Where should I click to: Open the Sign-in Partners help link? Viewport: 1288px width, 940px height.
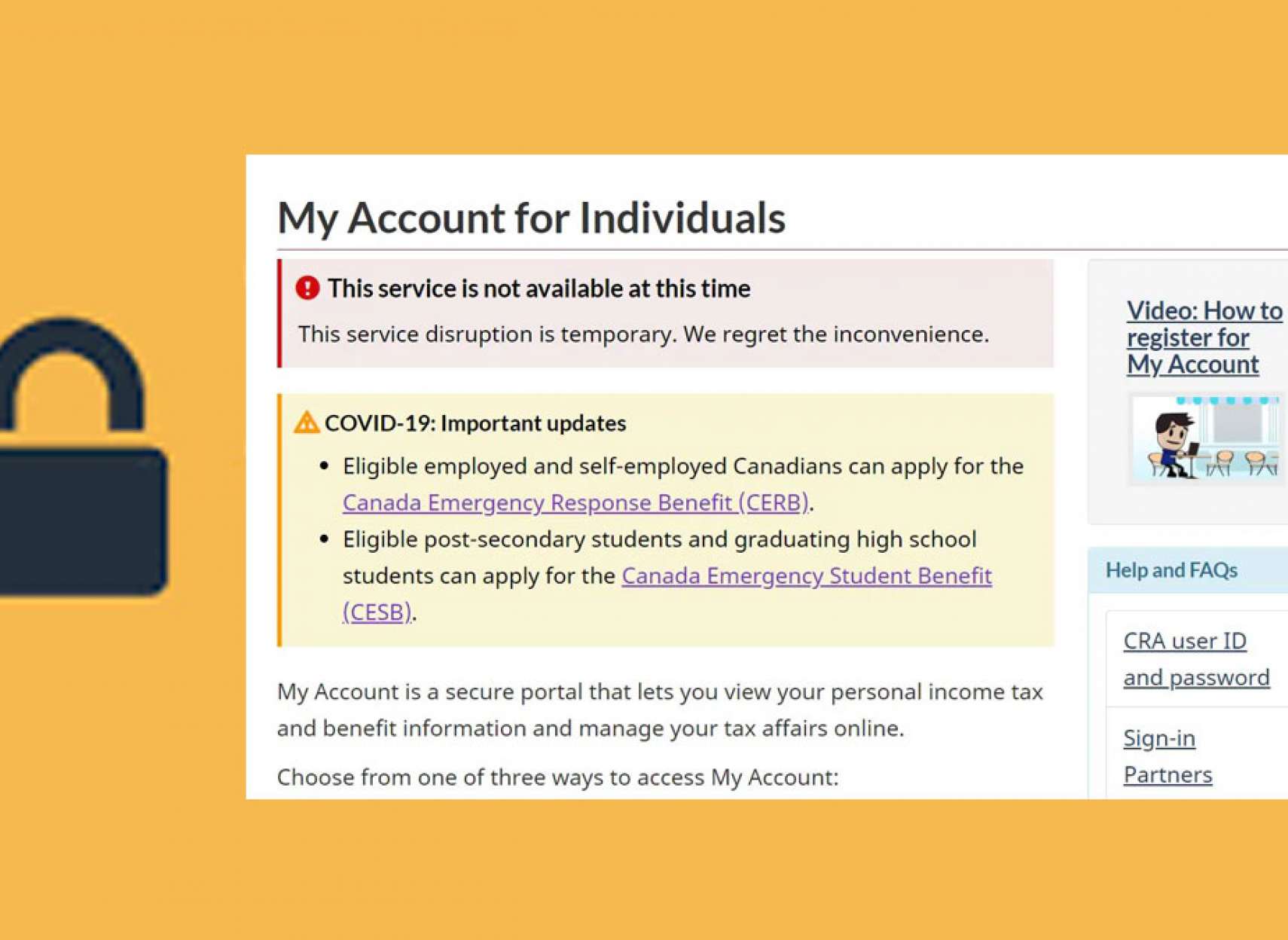click(1167, 756)
